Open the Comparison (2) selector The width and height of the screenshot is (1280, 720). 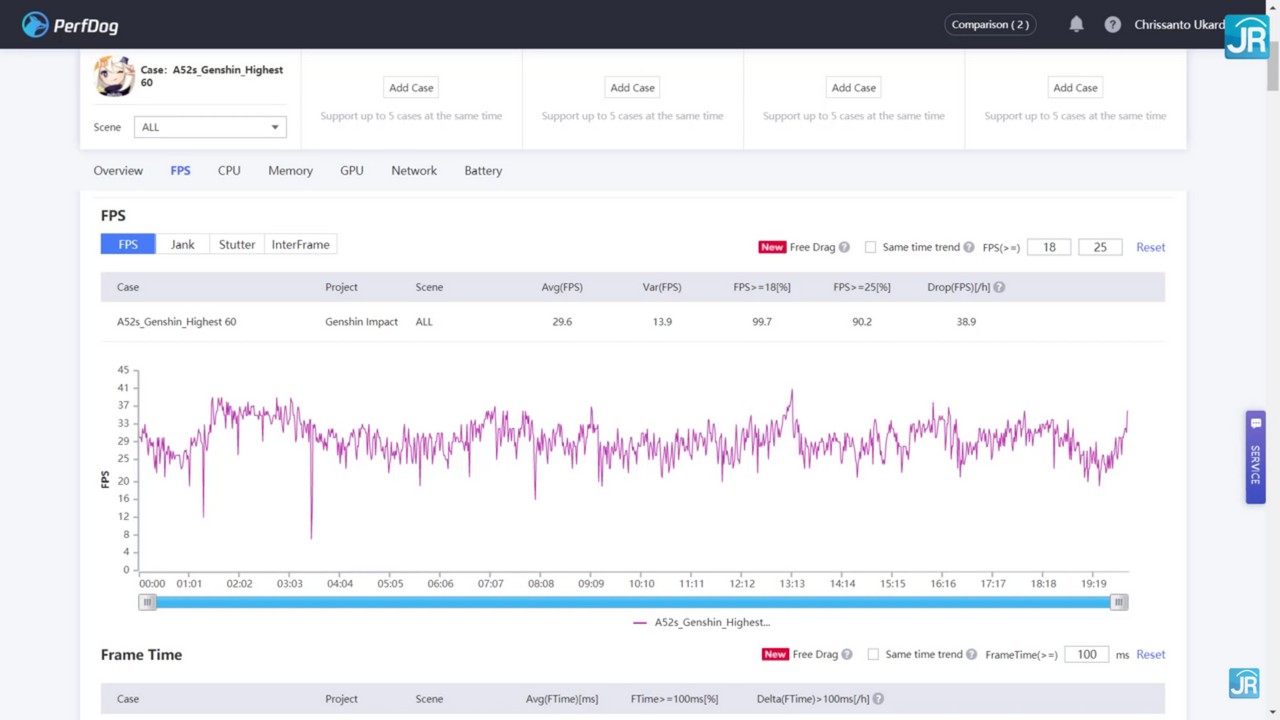pos(989,24)
